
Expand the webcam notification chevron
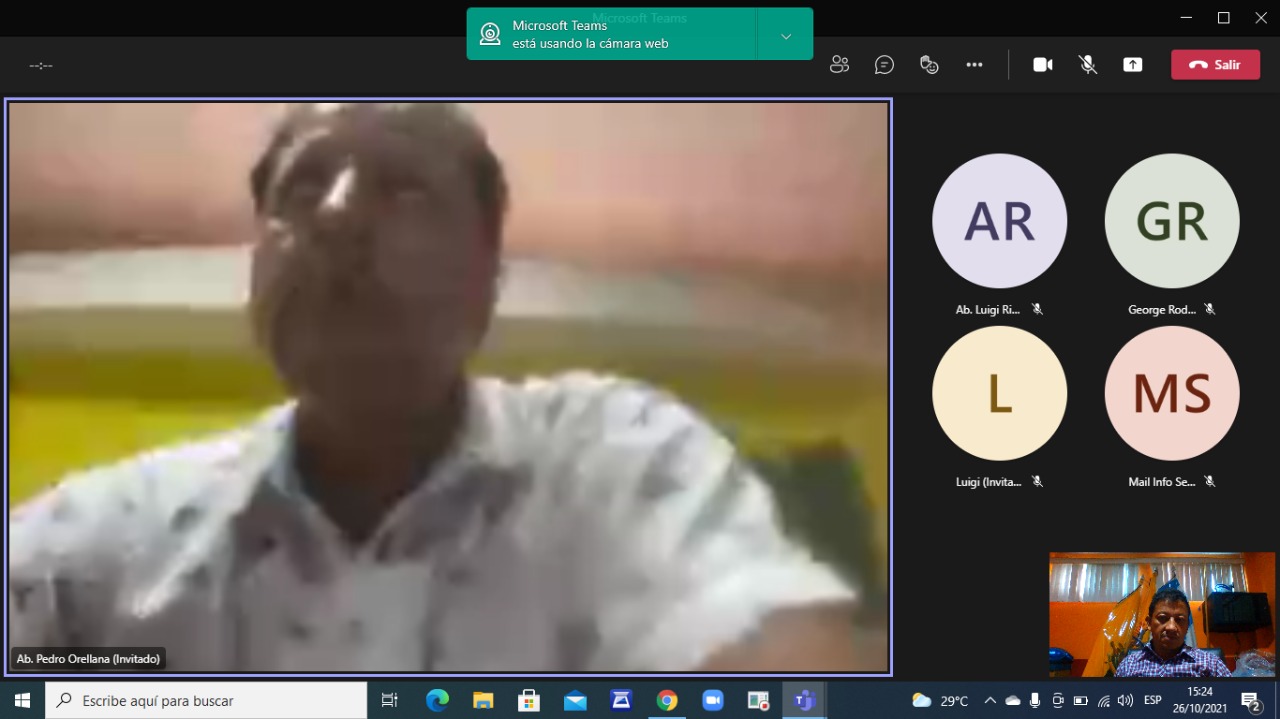pos(785,35)
